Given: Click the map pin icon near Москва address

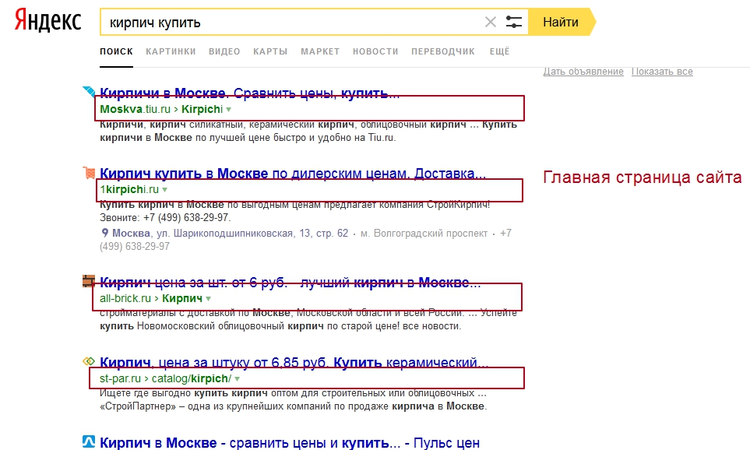Looking at the screenshot, I should pos(105,233).
